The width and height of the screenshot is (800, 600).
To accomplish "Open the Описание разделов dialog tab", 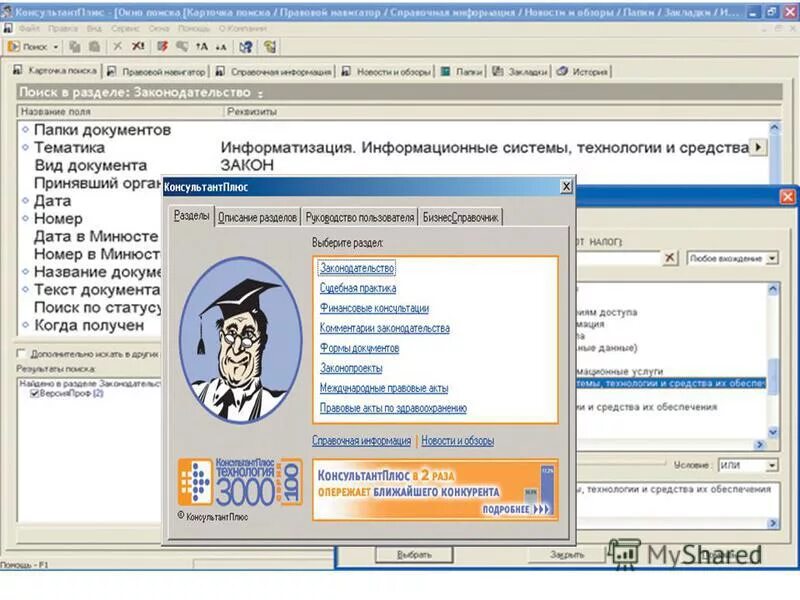I will [257, 218].
